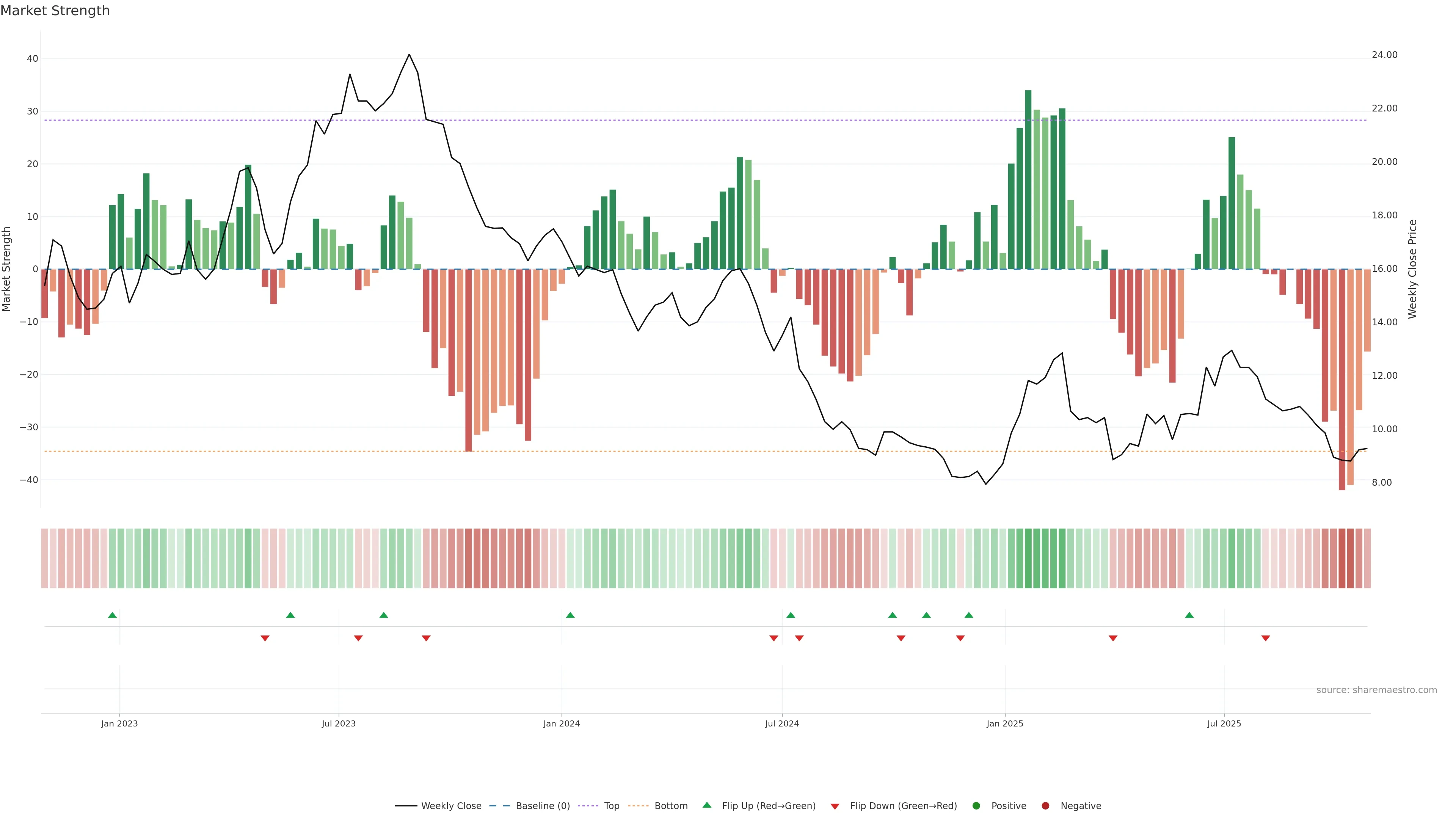Toggle the Top dotted line legend entry
1456x819 pixels.
click(612, 806)
